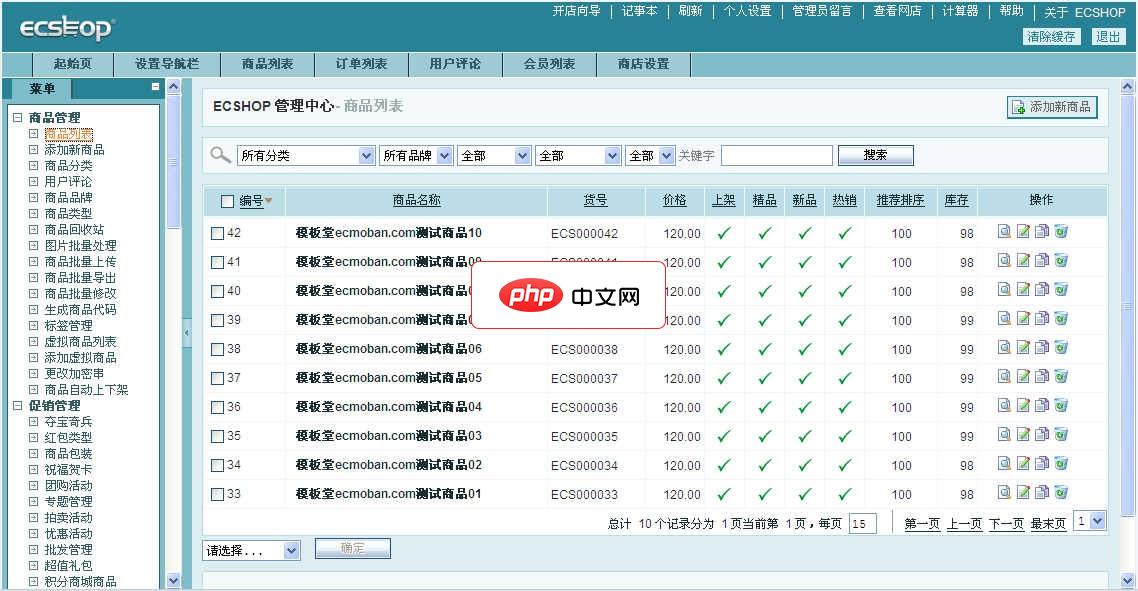Click the view icon for product ECS000038

pos(1003,347)
